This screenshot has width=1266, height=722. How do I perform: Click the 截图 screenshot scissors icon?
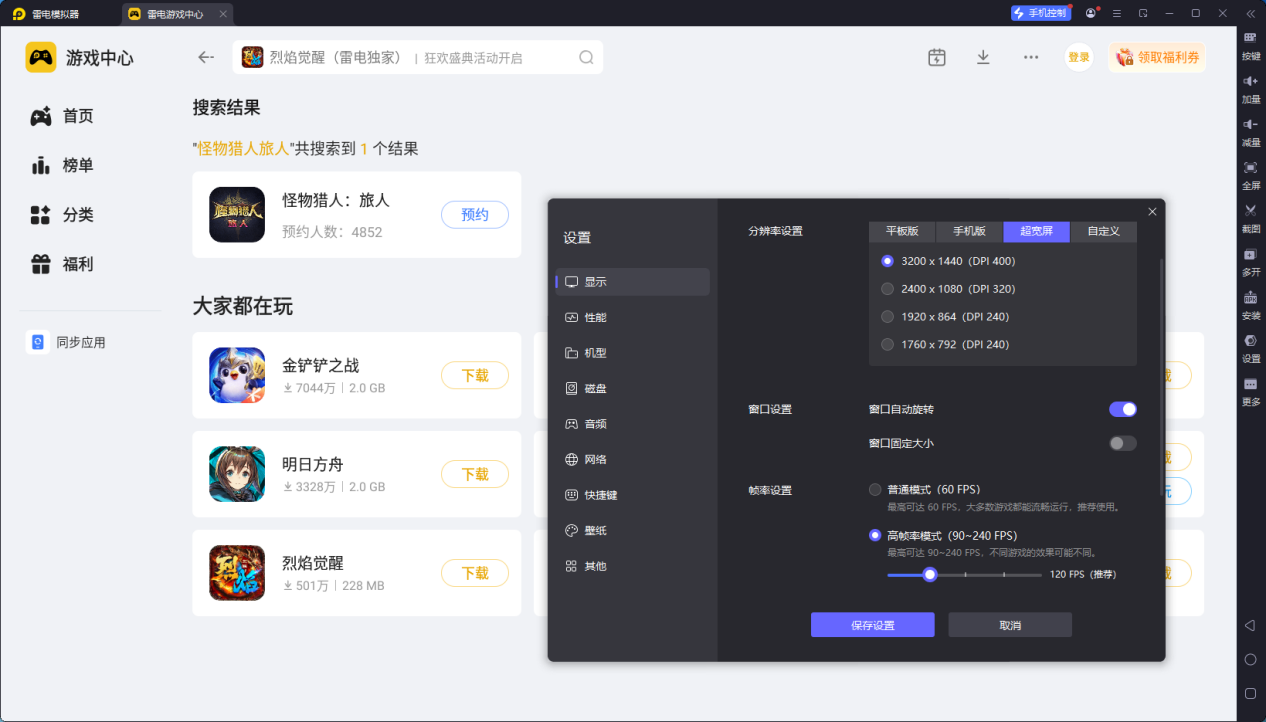coord(1250,211)
